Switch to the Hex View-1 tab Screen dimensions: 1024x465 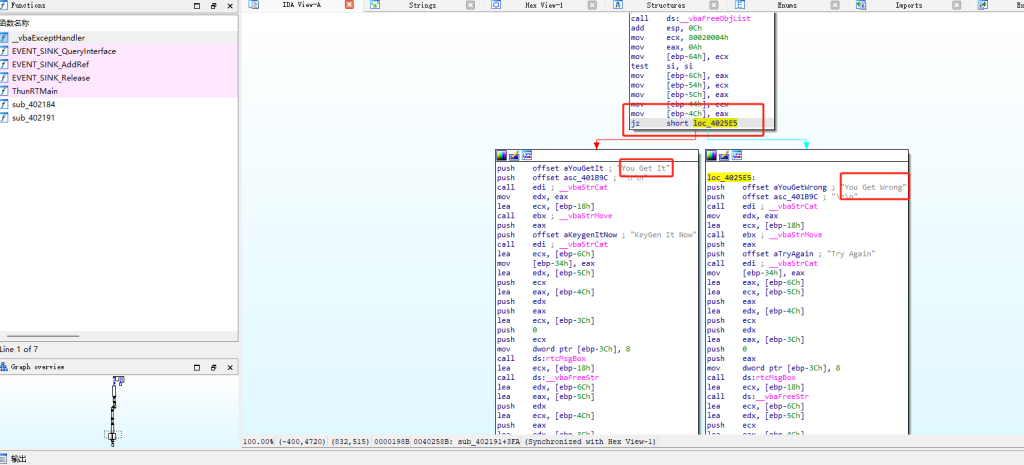[x=543, y=5]
